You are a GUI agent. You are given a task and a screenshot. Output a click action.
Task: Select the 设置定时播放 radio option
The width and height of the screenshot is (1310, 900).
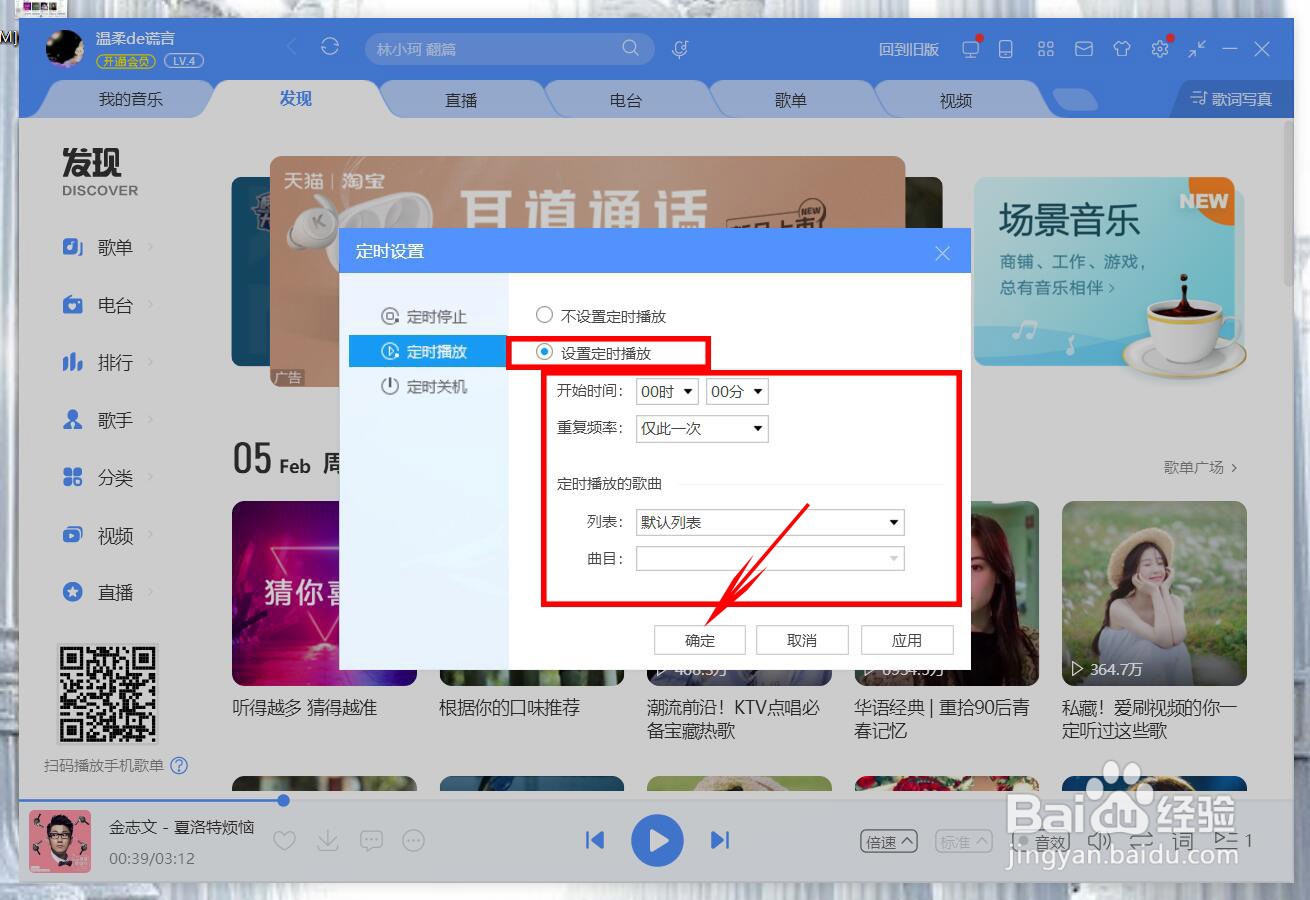[x=544, y=352]
